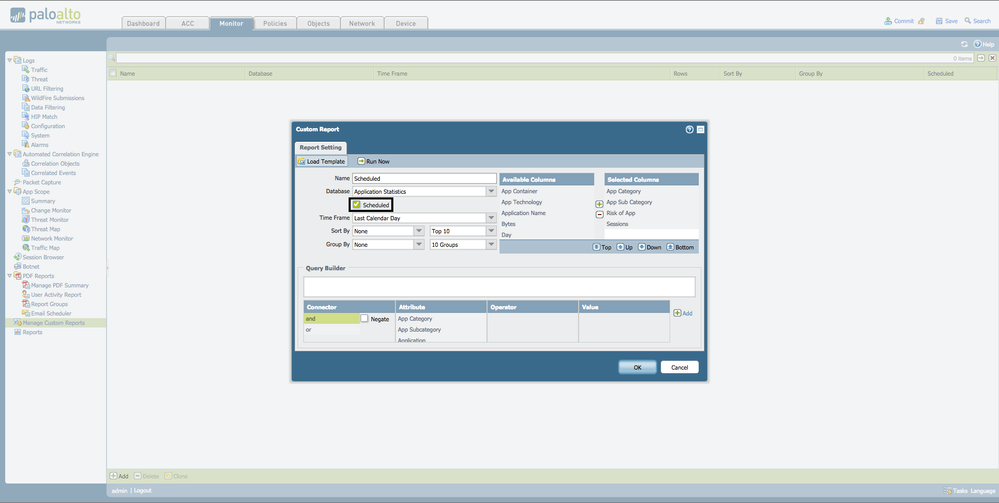Viewport: 999px width, 503px height.
Task: Click the Load Template icon
Action: tap(301, 162)
